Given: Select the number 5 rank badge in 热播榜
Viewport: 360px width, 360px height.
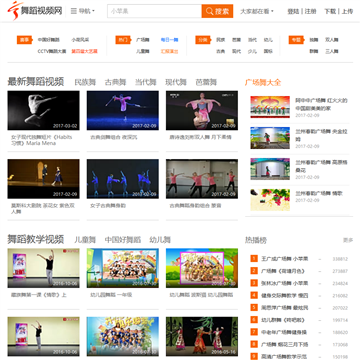Looking at the screenshot, I should click(x=254, y=308).
